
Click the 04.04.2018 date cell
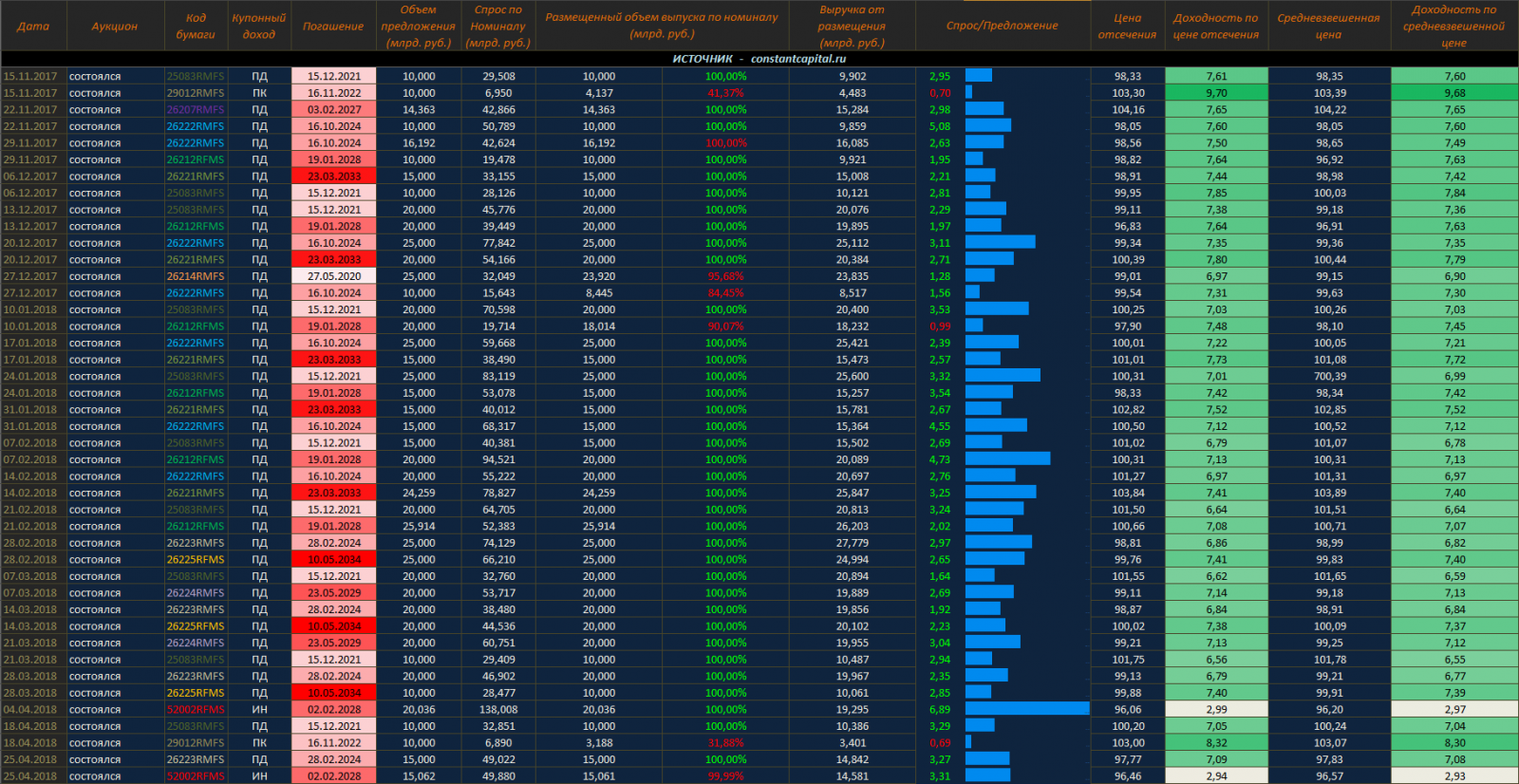point(30,710)
